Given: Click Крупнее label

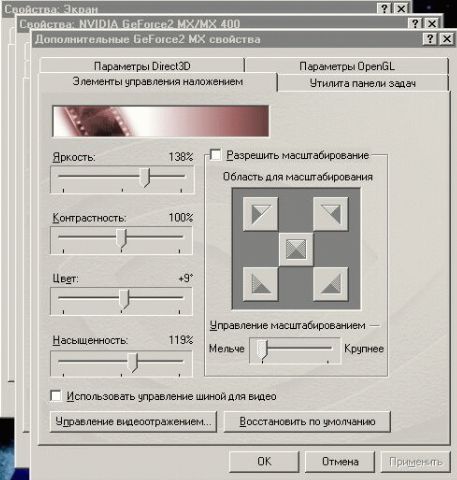Looking at the screenshot, I should [364, 349].
